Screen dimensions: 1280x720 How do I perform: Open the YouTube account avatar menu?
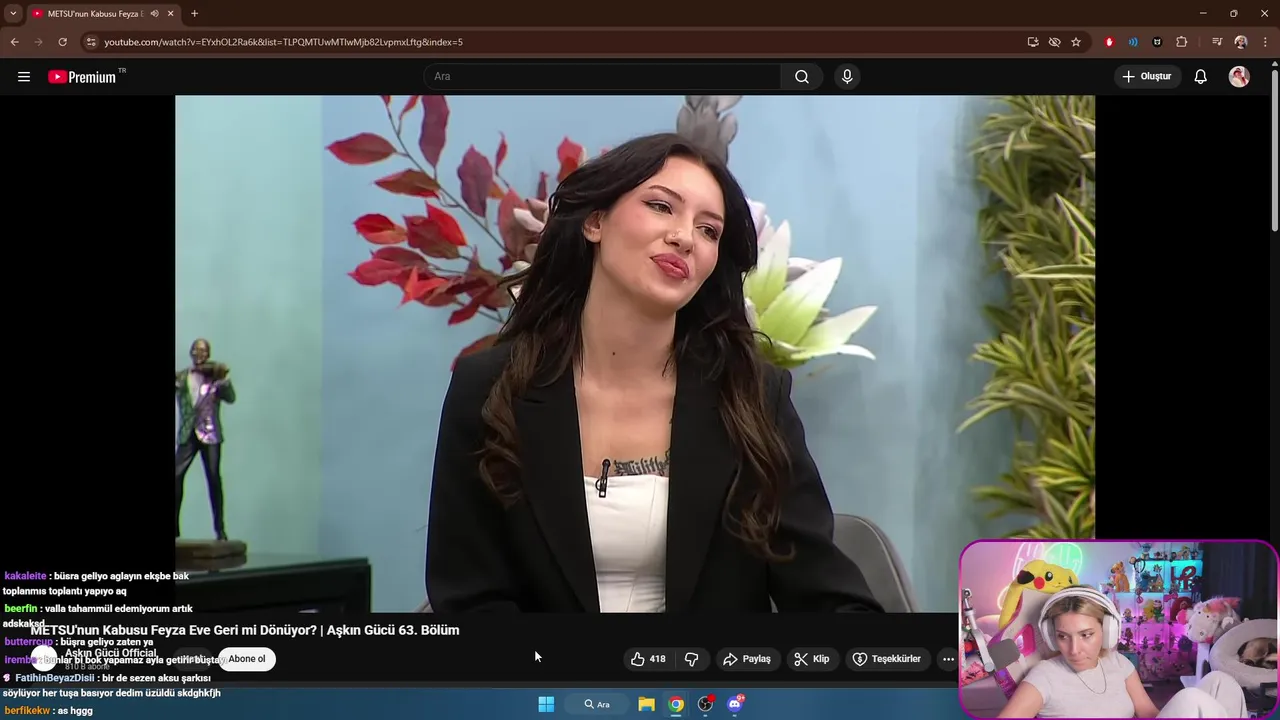[x=1239, y=77]
